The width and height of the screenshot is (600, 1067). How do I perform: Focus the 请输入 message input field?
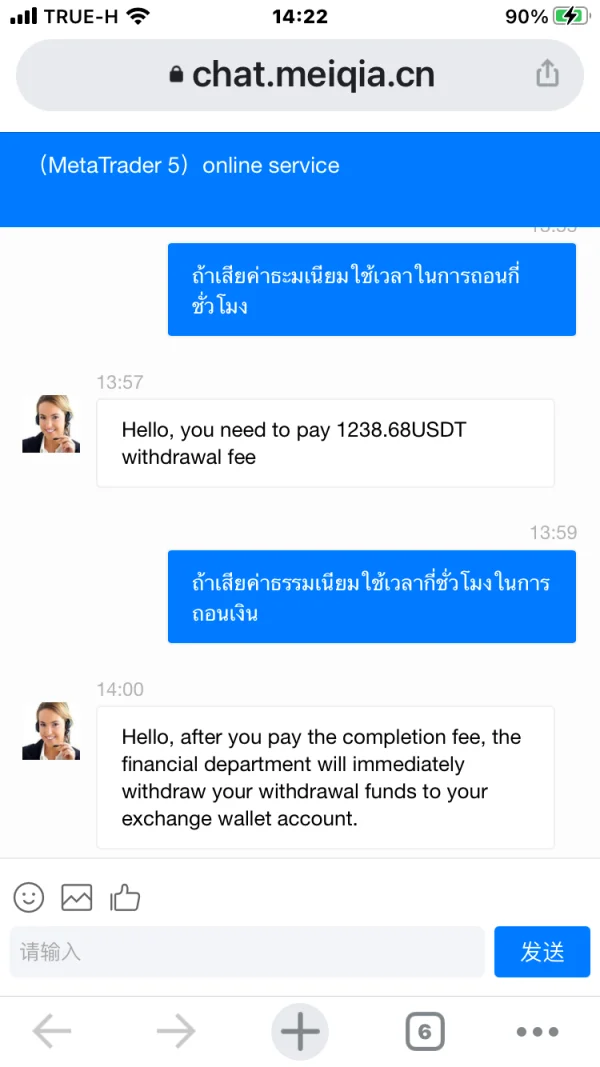(x=247, y=951)
